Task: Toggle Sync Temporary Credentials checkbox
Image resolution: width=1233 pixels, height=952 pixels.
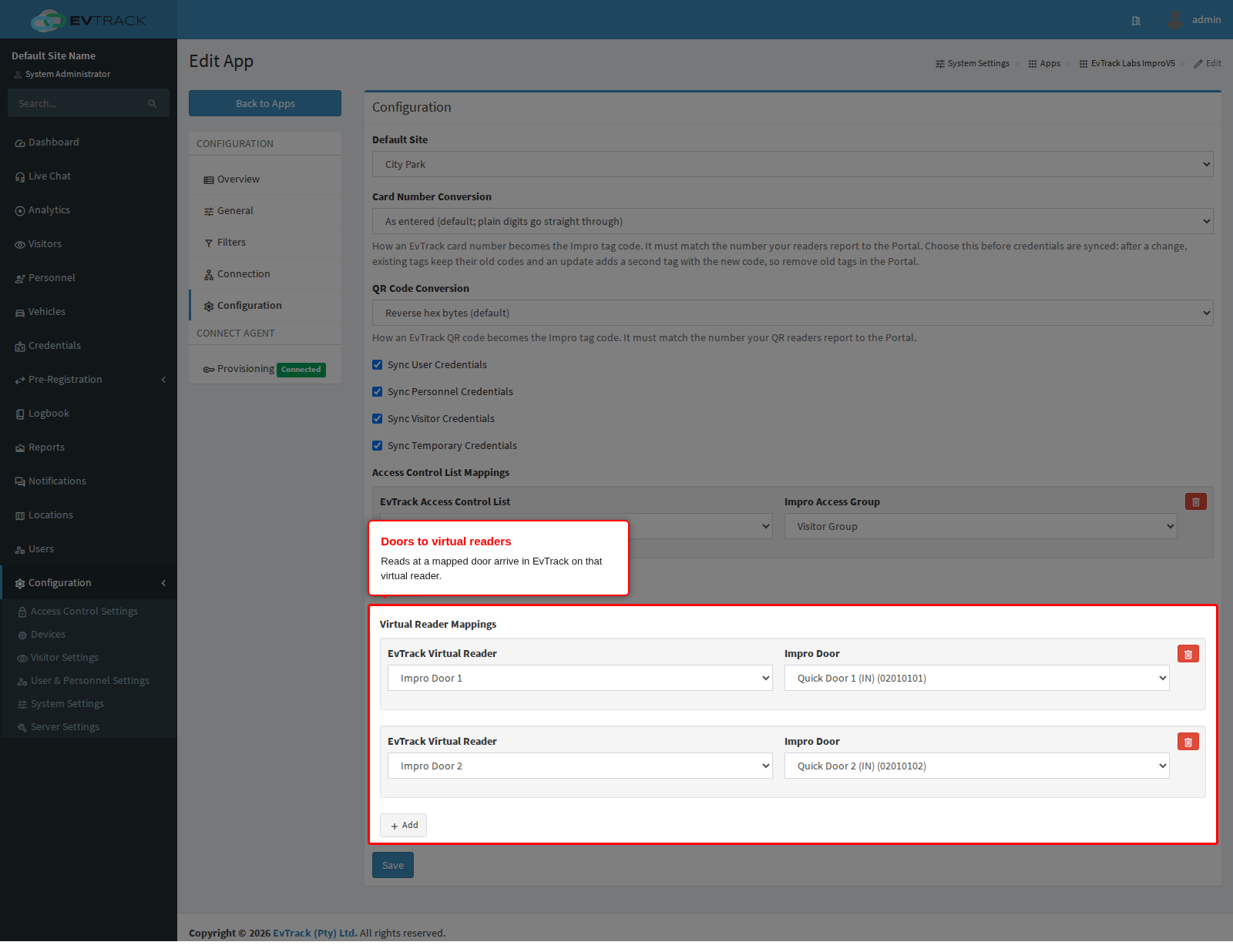Action: (x=378, y=446)
